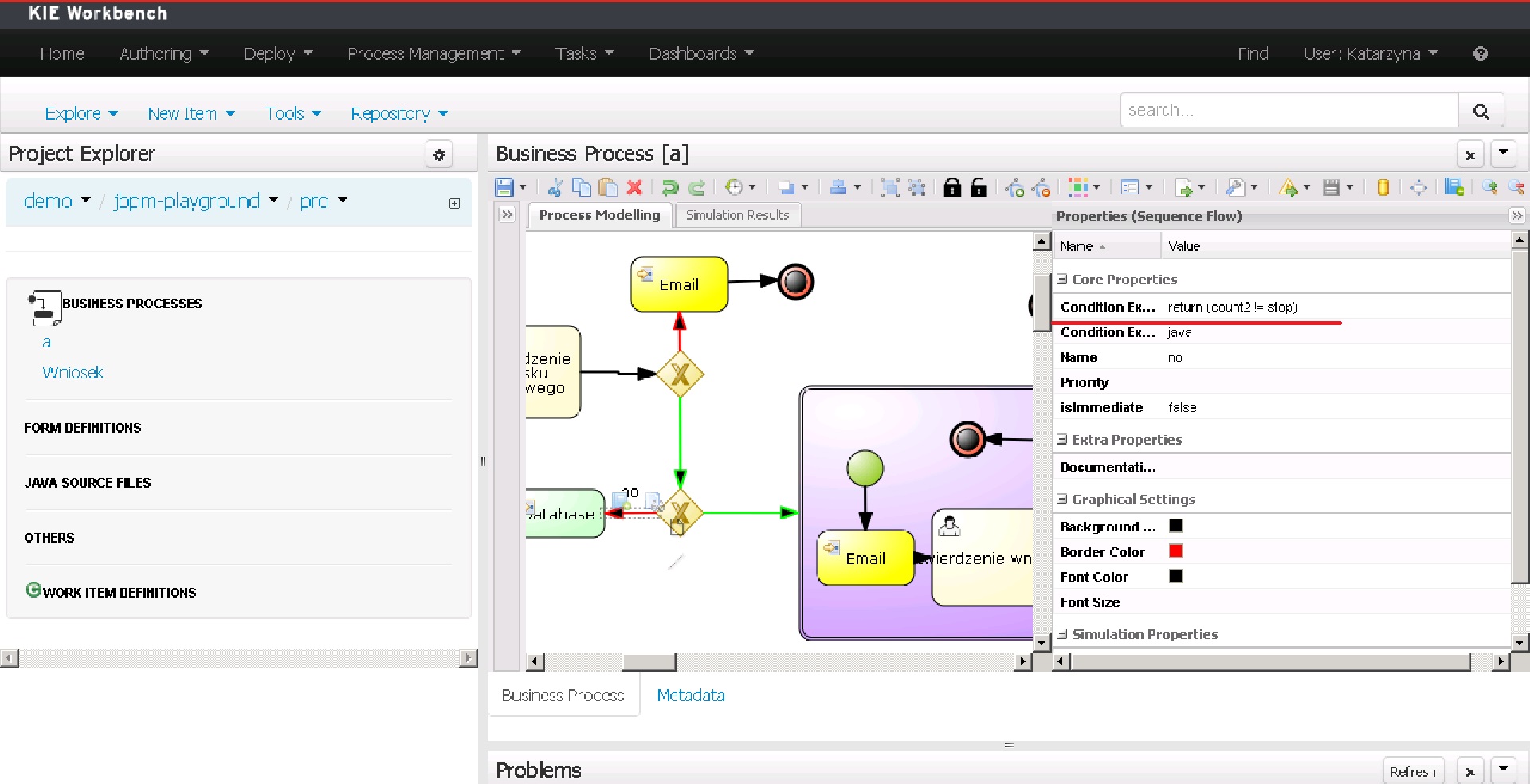1530x784 pixels.
Task: Click the Zoom in magnifier icon
Action: (x=1489, y=187)
